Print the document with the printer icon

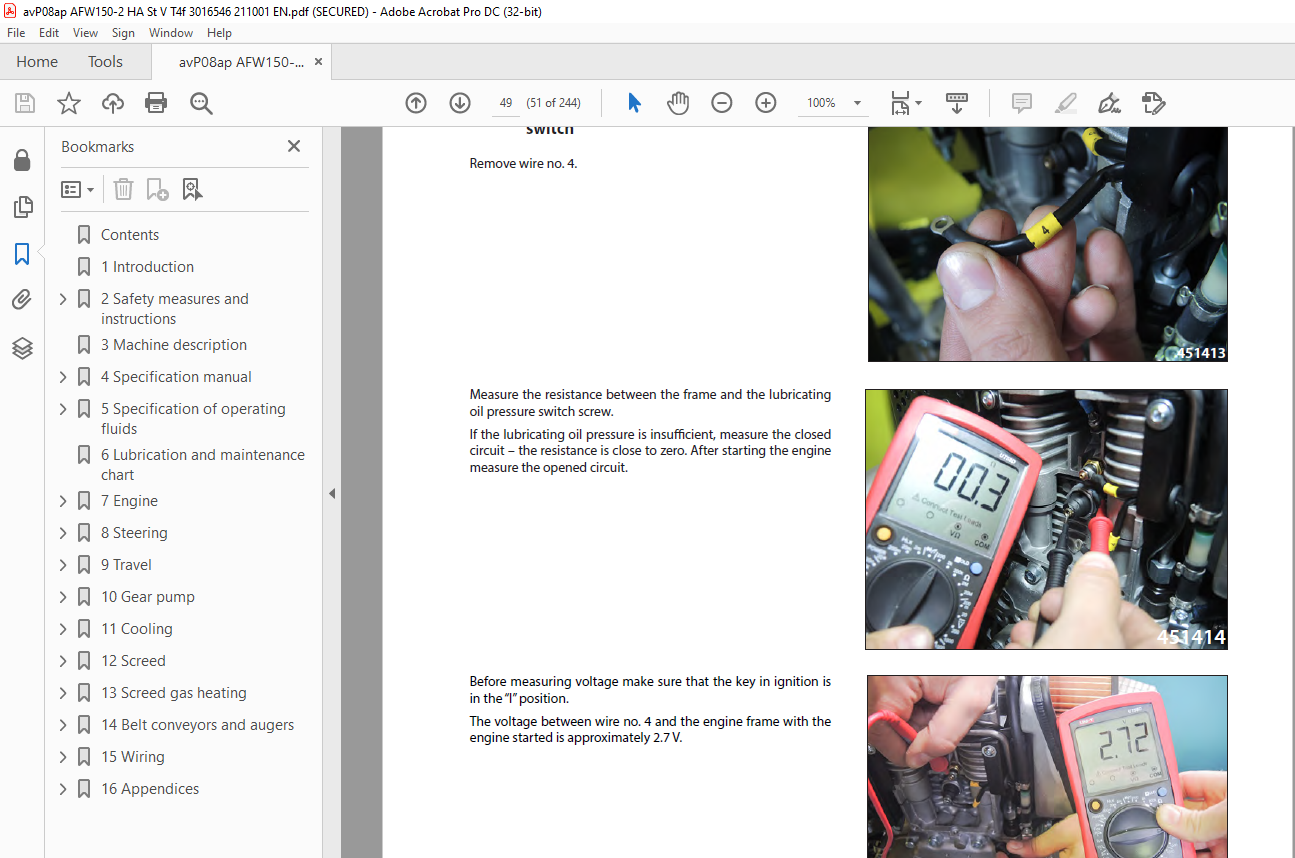coord(156,103)
